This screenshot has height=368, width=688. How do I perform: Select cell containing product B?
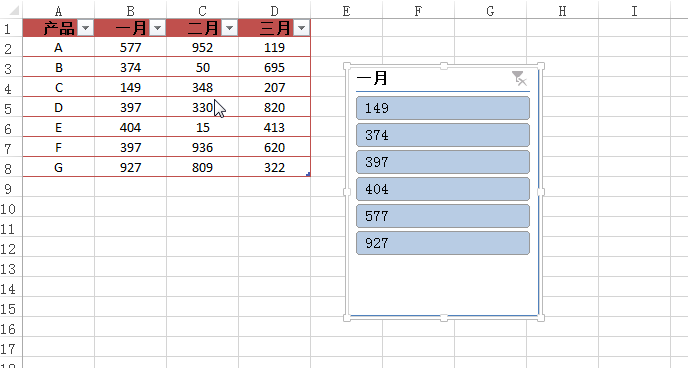click(x=58, y=67)
